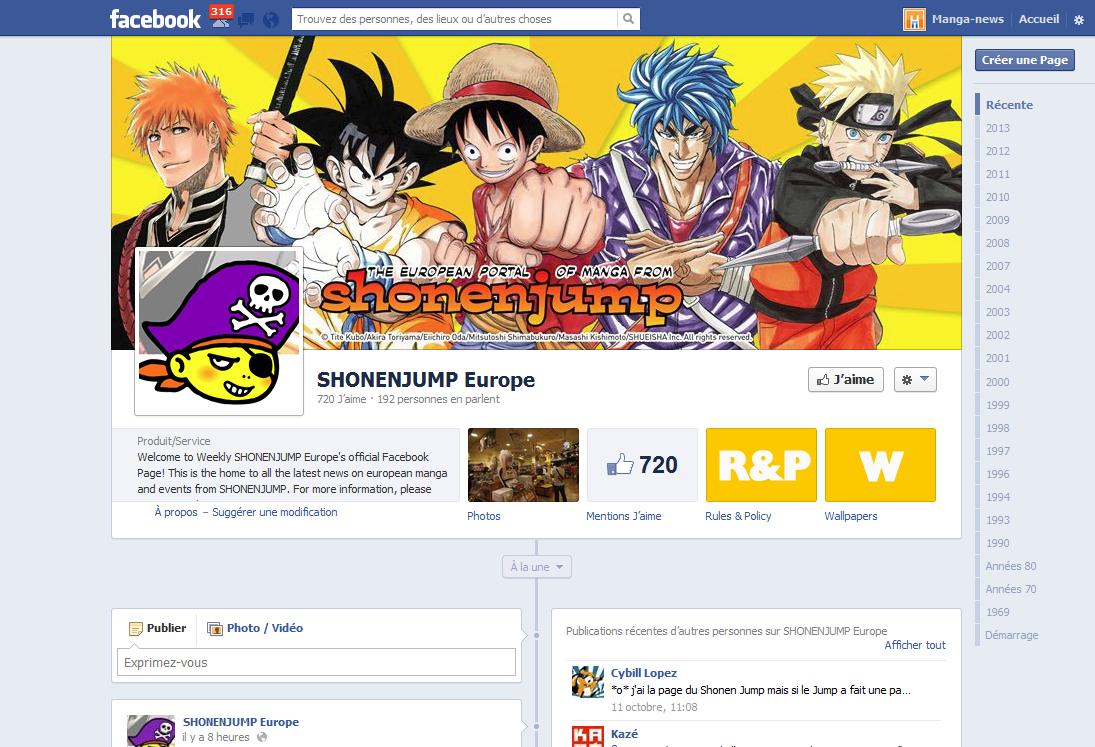Jump to 2013 in timeline
This screenshot has width=1095, height=747.
[x=997, y=128]
